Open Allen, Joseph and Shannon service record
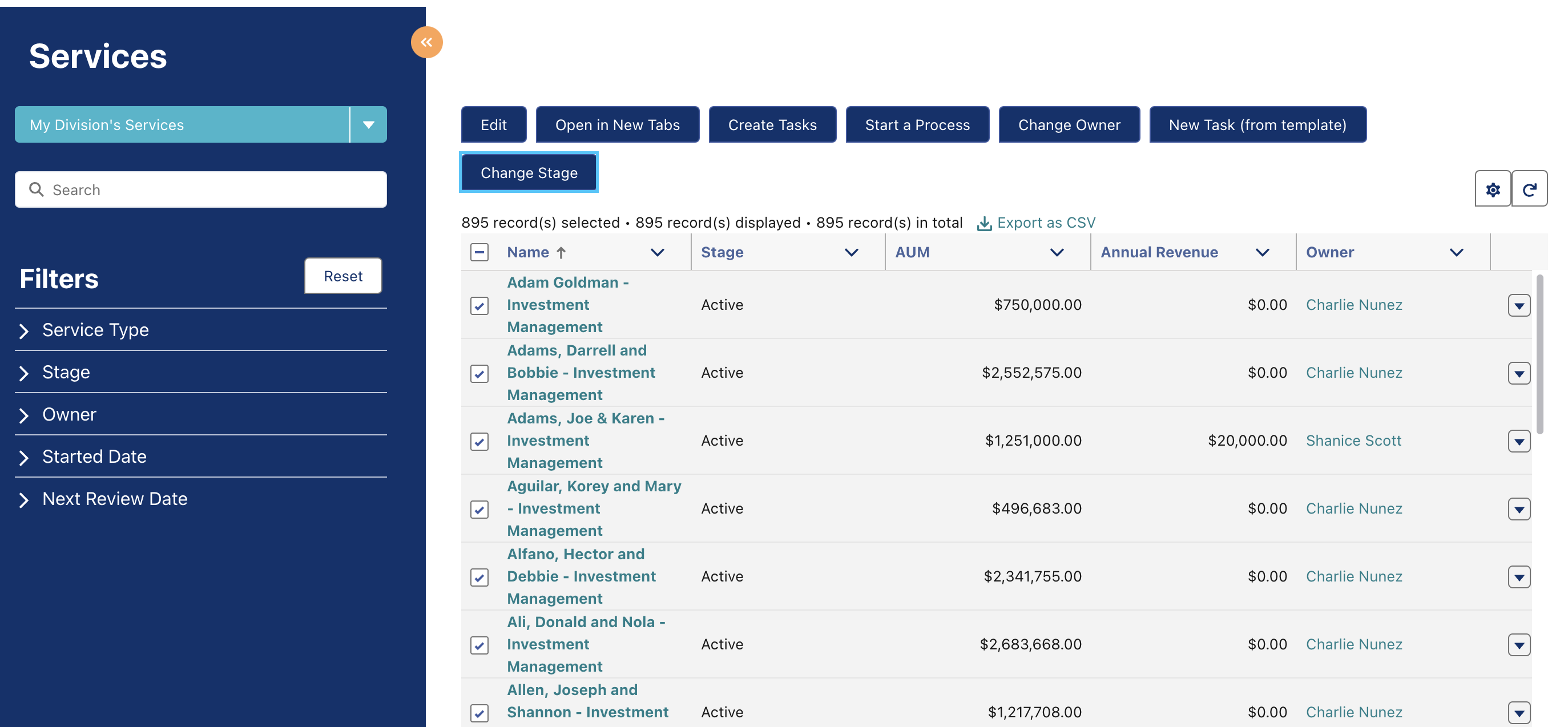 tap(587, 701)
